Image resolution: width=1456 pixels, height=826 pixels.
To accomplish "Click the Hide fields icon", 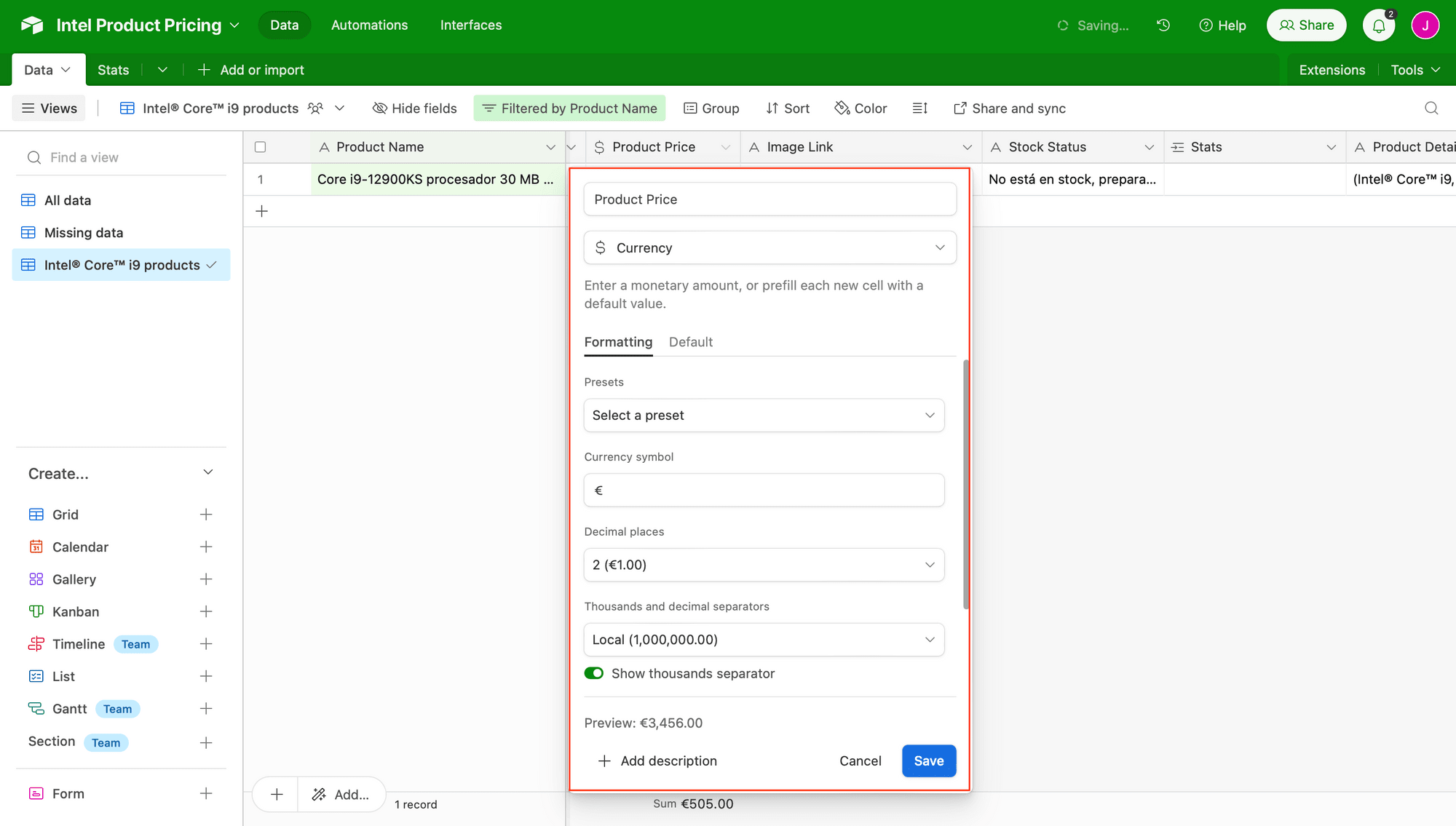I will pos(379,108).
